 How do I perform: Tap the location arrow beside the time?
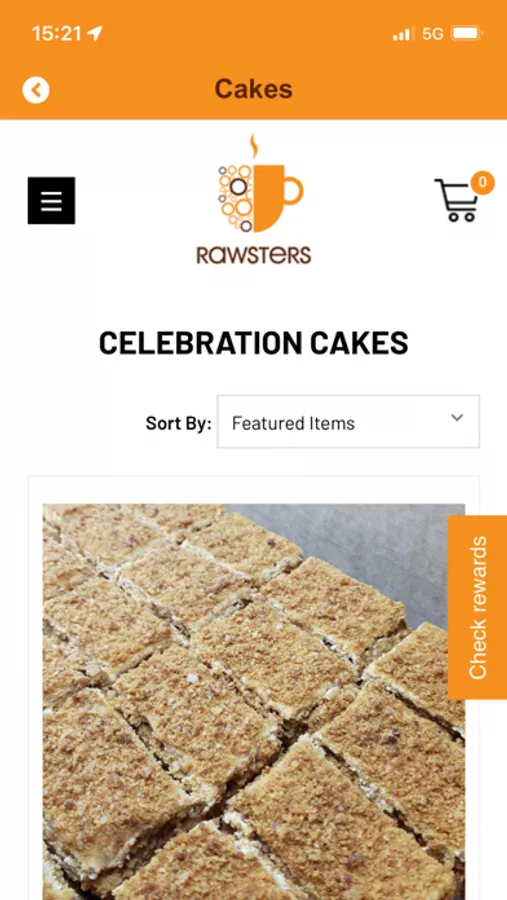point(95,33)
